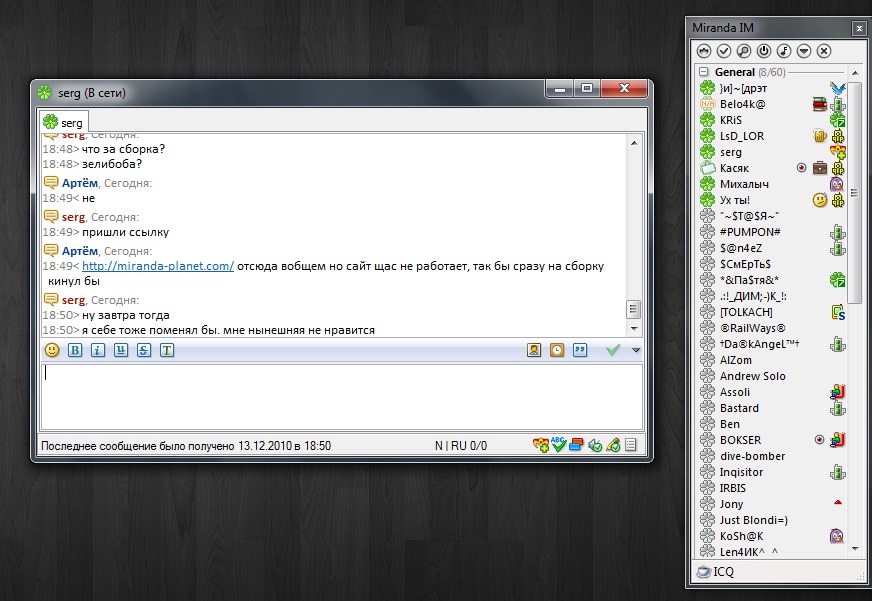The image size is (872, 601).
Task: Insert quote with quotation-mark icon
Action: pyautogui.click(x=580, y=350)
